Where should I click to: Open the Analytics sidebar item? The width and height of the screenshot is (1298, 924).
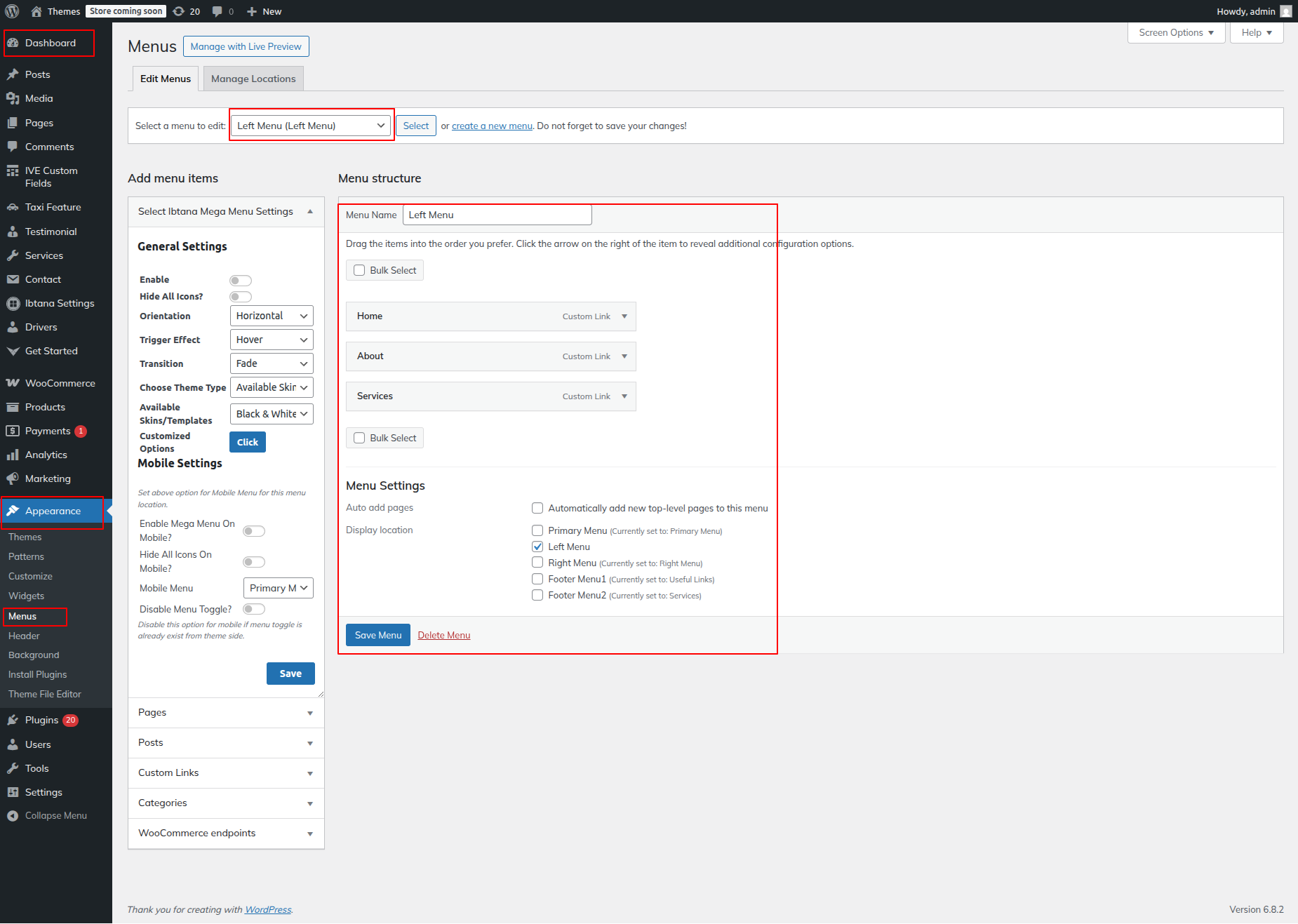(46, 455)
